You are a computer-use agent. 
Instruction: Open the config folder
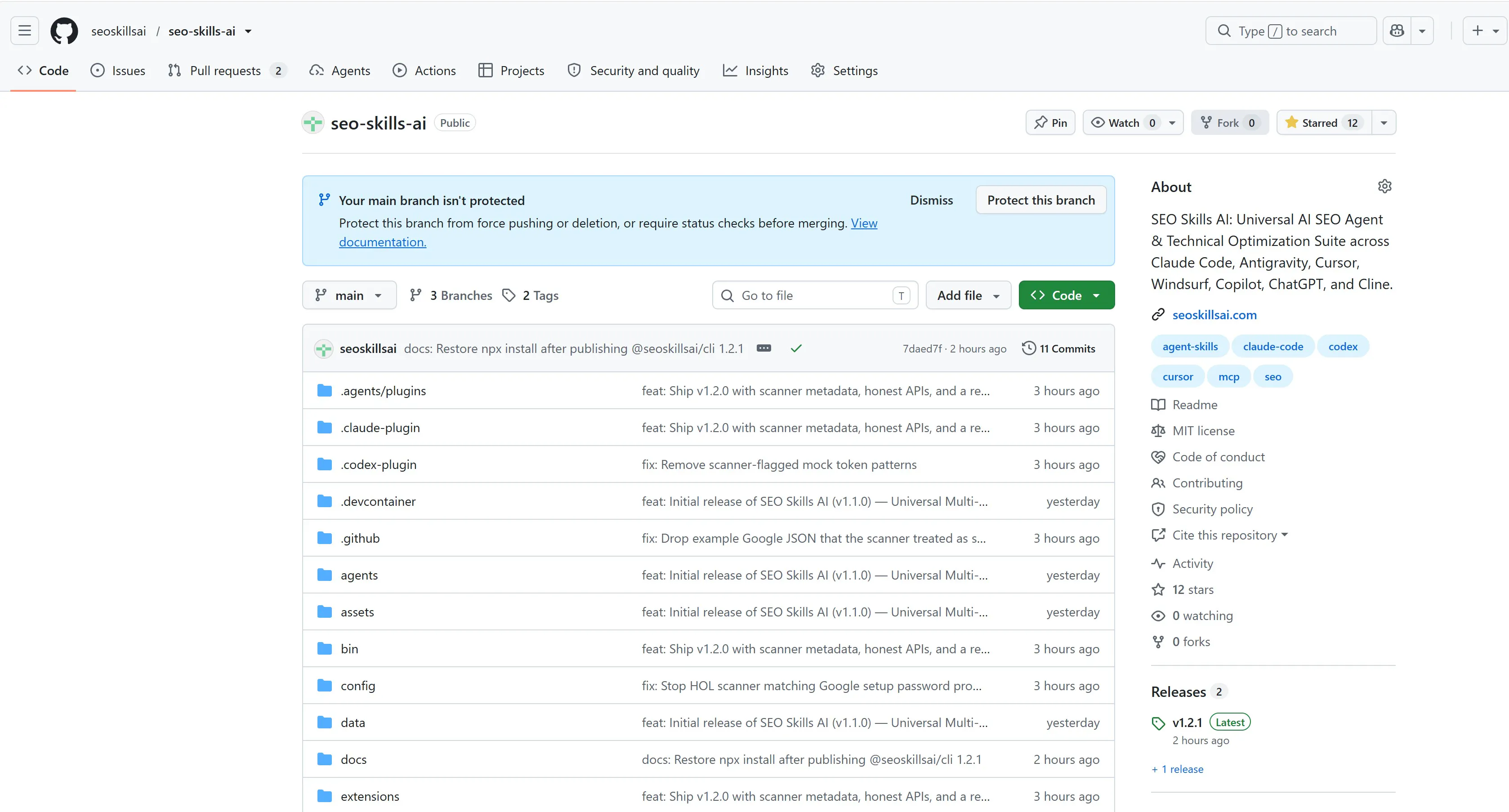click(x=358, y=686)
